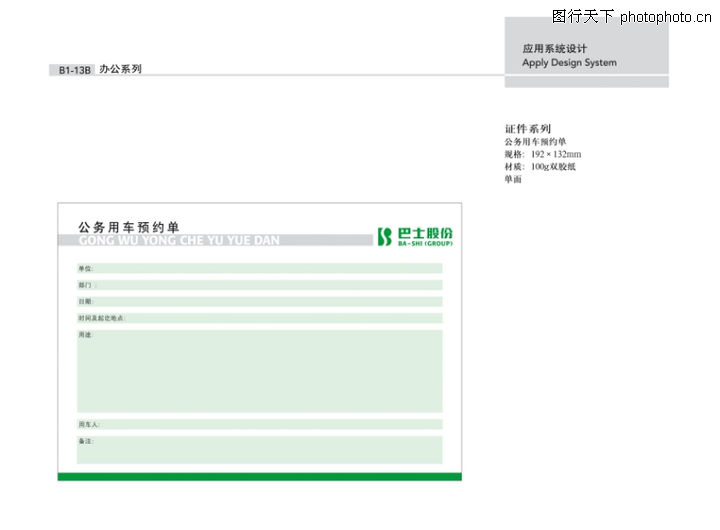Viewport: 720px width, 530px height.
Task: Click the 图行天下 watermark text
Action: click(x=583, y=16)
